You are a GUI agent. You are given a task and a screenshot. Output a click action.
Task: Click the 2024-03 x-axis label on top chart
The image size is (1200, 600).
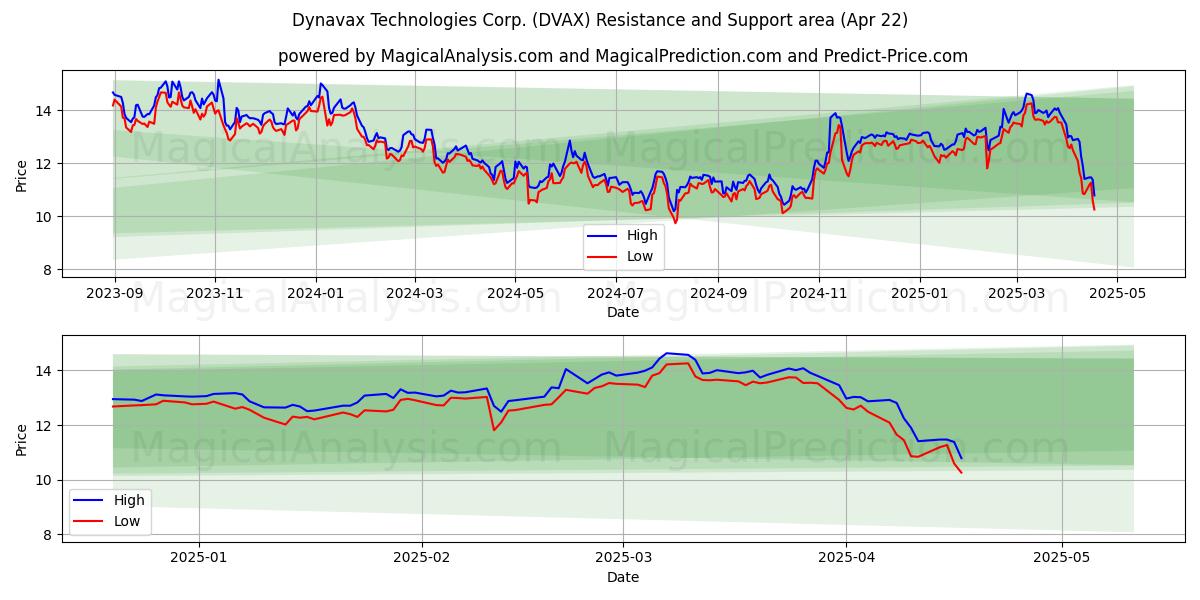pos(415,294)
